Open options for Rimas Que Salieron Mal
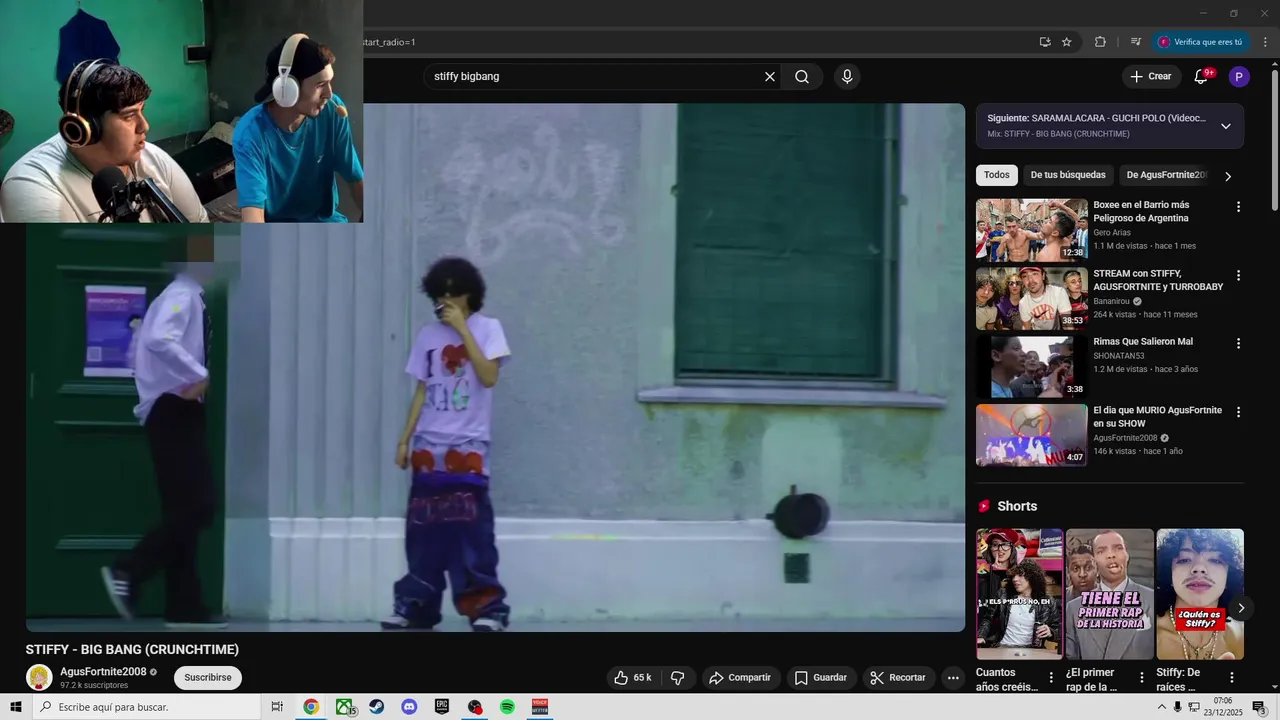Image resolution: width=1280 pixels, height=720 pixels. pyautogui.click(x=1238, y=343)
